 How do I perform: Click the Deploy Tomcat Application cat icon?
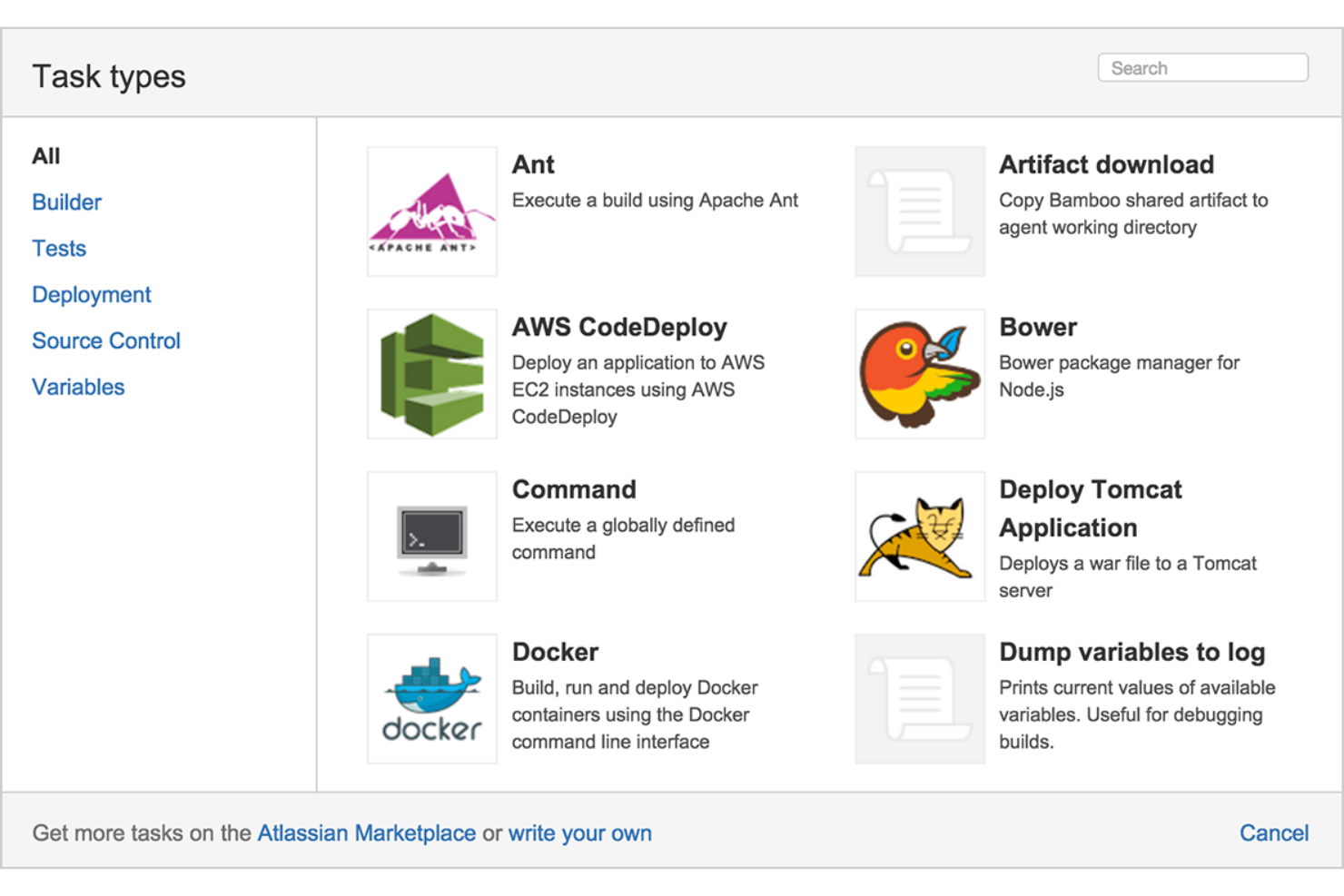coord(919,536)
